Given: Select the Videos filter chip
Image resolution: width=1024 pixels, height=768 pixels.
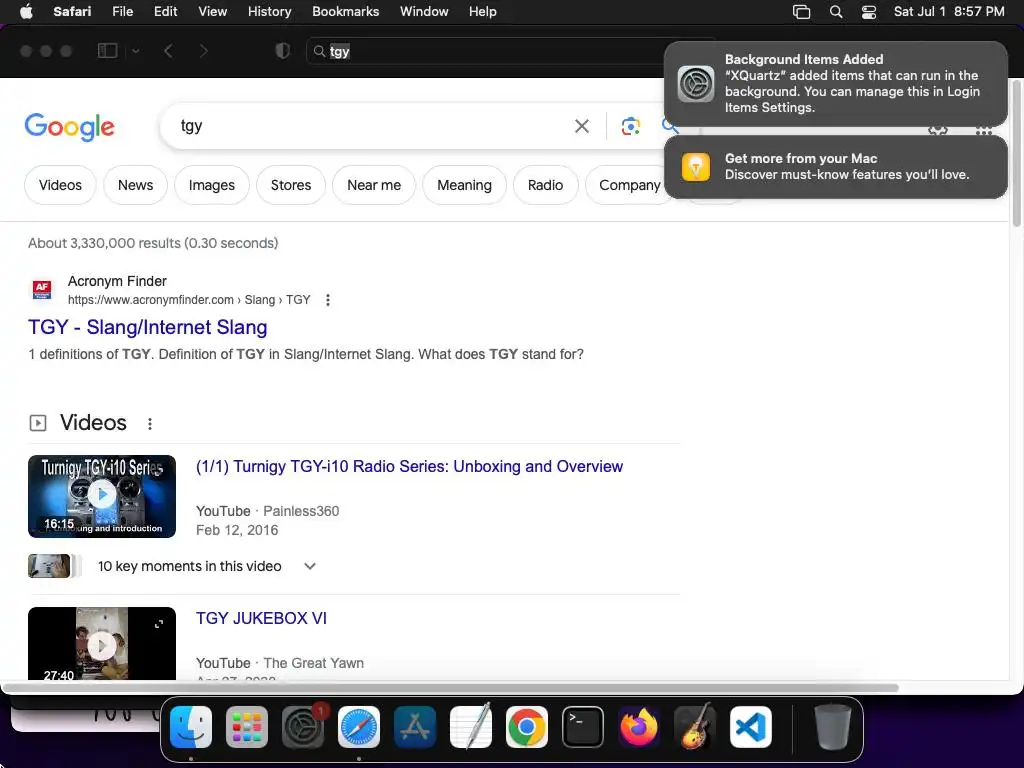Looking at the screenshot, I should [x=60, y=185].
